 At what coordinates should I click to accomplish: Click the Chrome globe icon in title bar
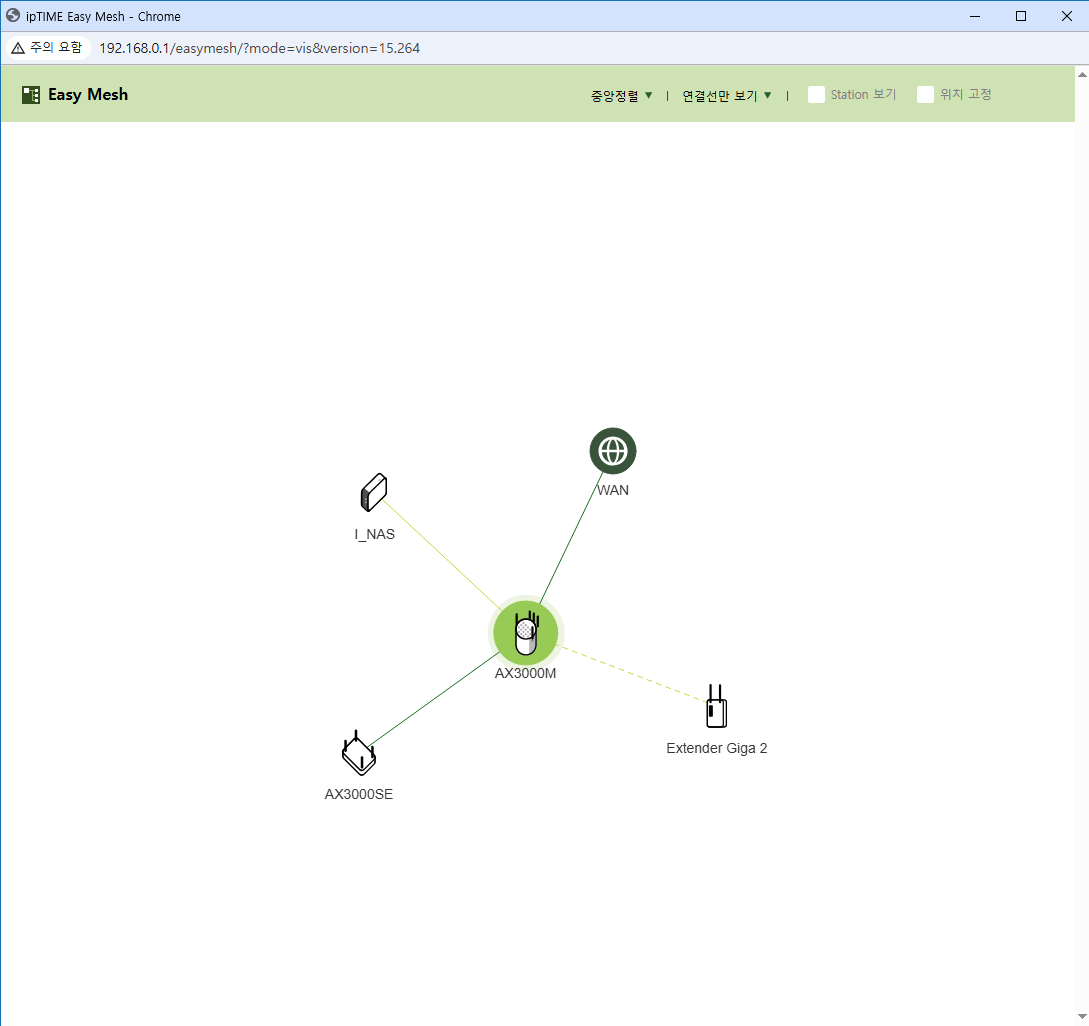coord(13,15)
